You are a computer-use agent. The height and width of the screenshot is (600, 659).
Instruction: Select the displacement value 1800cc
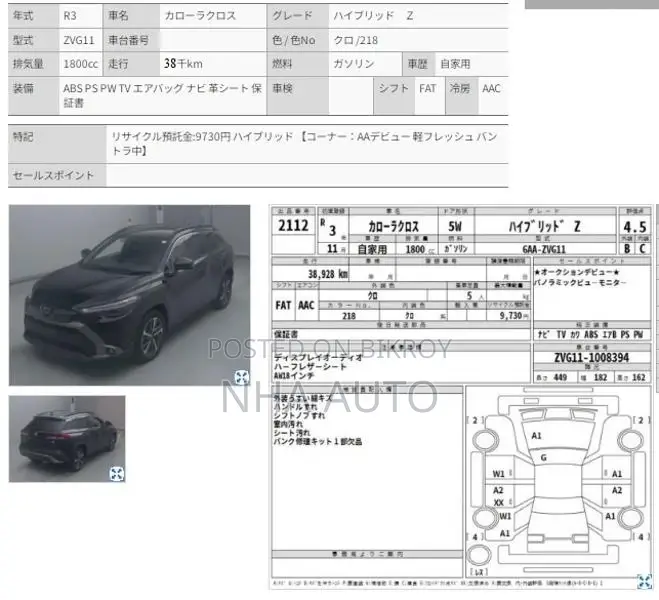[x=80, y=64]
